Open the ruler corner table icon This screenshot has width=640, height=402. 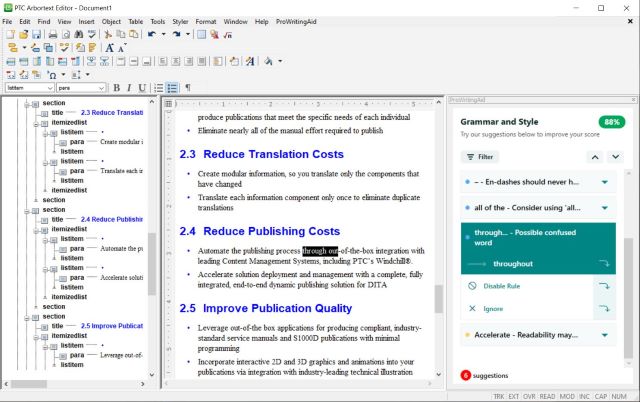[168, 104]
